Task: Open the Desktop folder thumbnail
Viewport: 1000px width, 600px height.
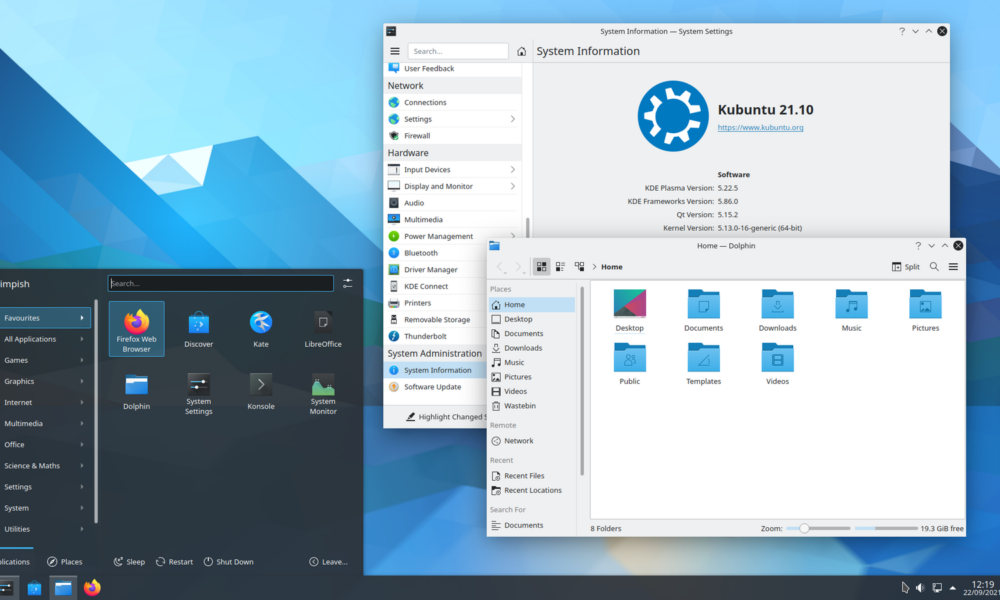Action: coord(629,310)
